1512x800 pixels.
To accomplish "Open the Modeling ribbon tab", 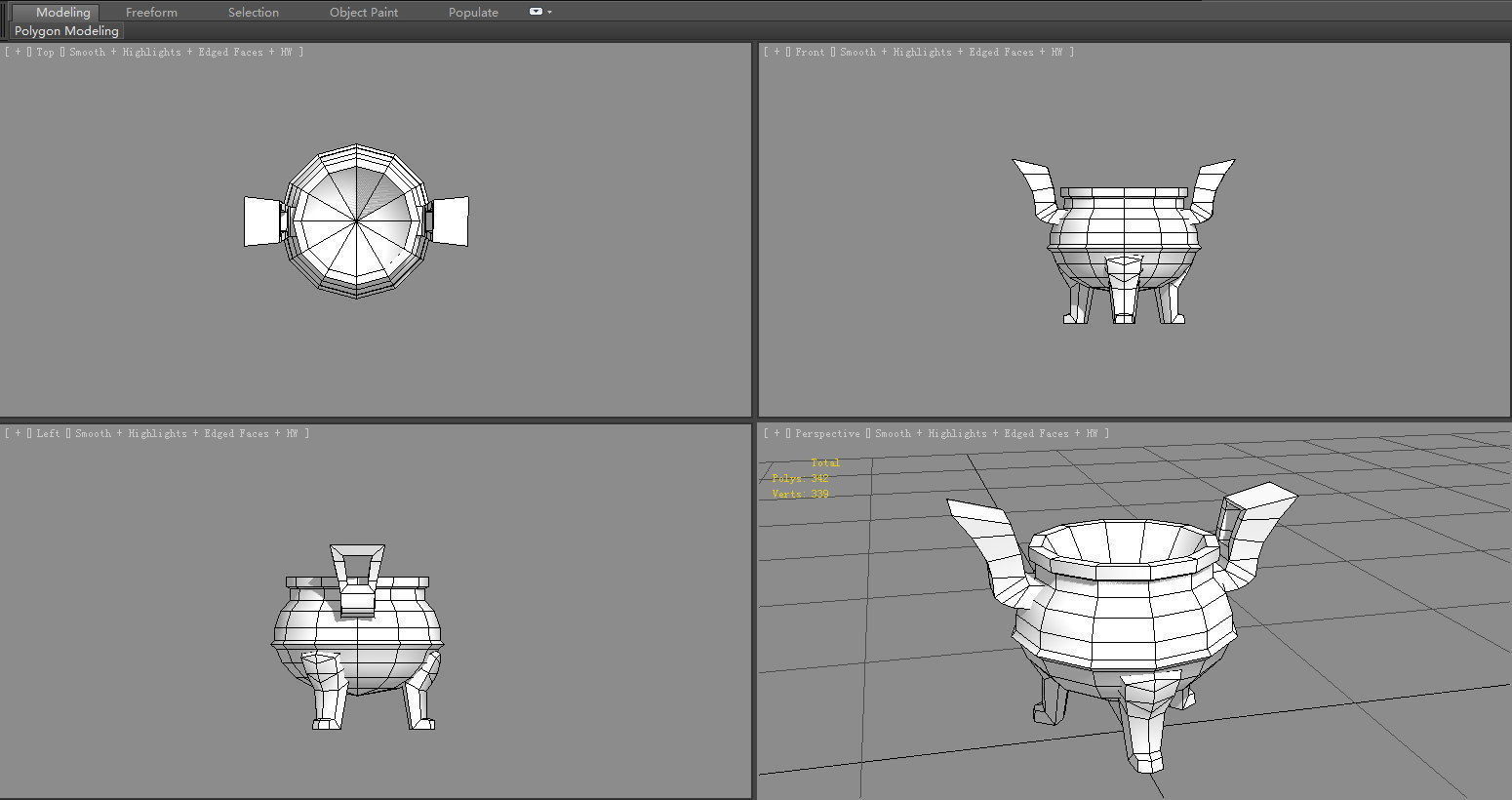I will (63, 13).
